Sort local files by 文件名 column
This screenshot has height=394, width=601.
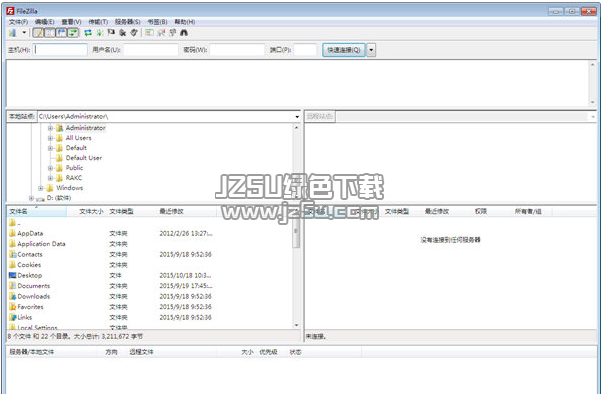(x=36, y=212)
